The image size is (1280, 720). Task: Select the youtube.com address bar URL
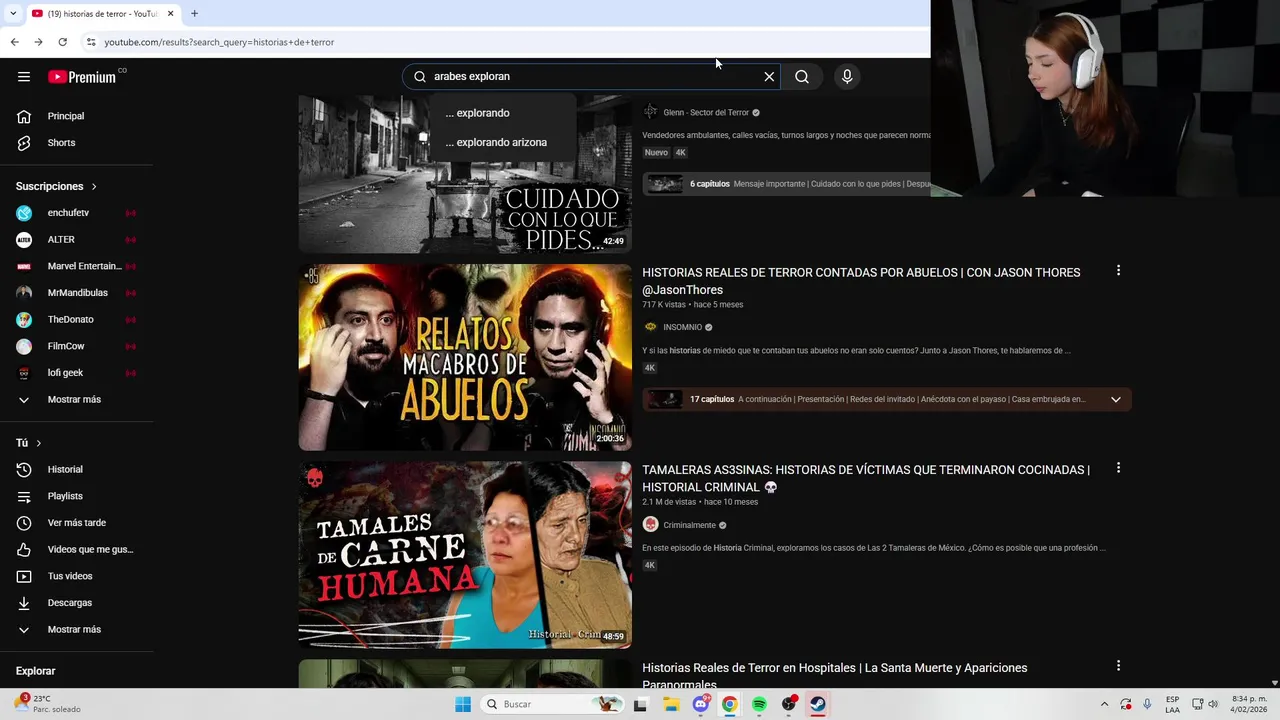(x=219, y=42)
